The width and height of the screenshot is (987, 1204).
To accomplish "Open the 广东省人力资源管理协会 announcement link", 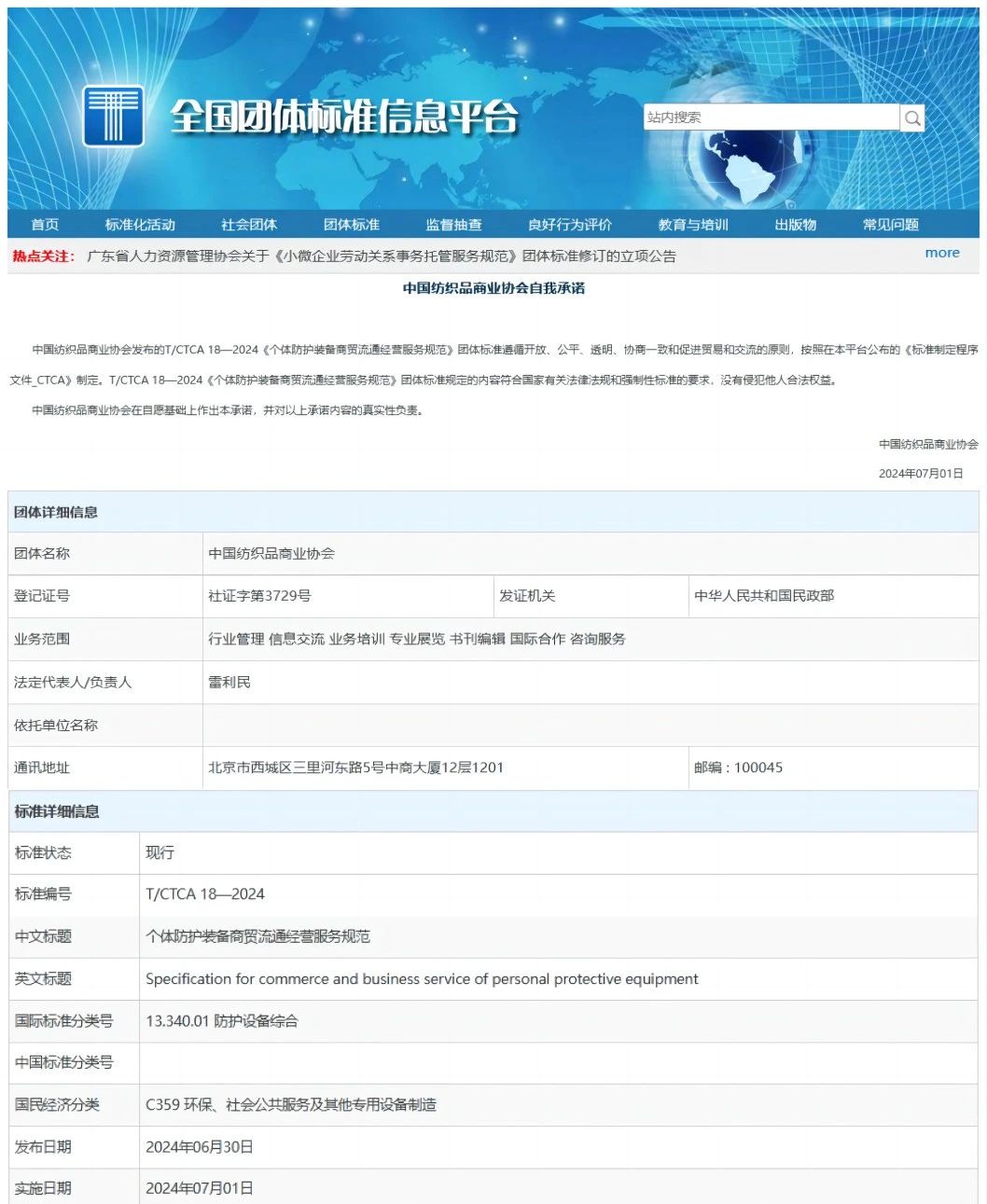I will point(381,256).
